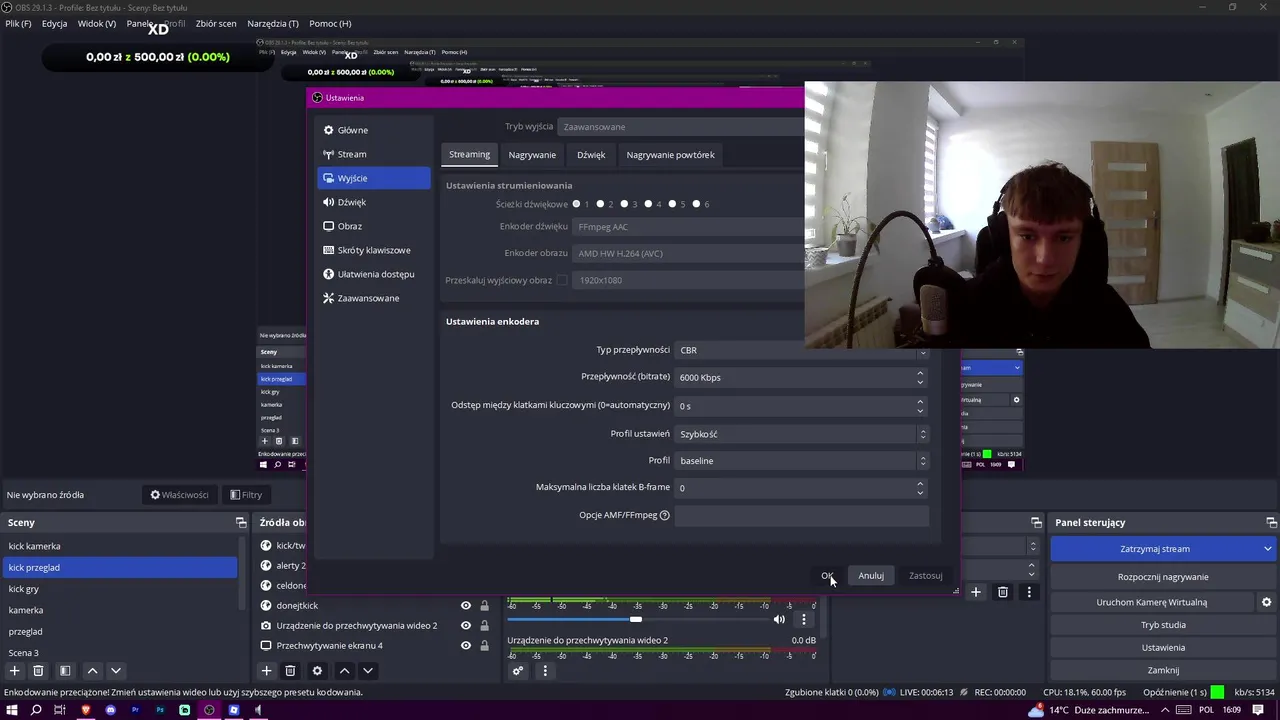Hide donejtkick source visibility eye
Screen dimensions: 1280x720
point(465,605)
